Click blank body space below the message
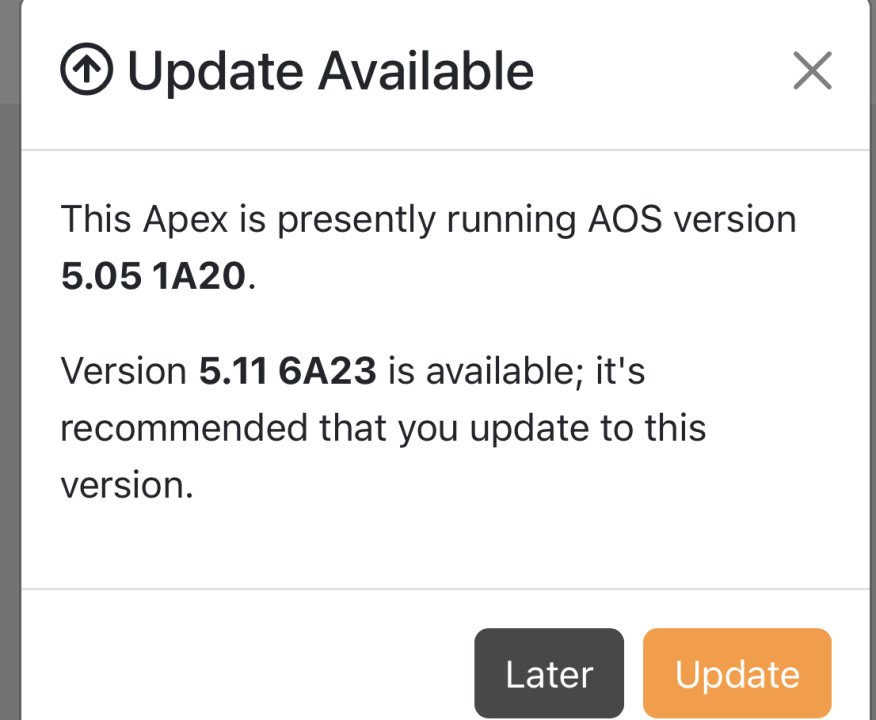Viewport: 876px width, 720px height. [x=445, y=545]
